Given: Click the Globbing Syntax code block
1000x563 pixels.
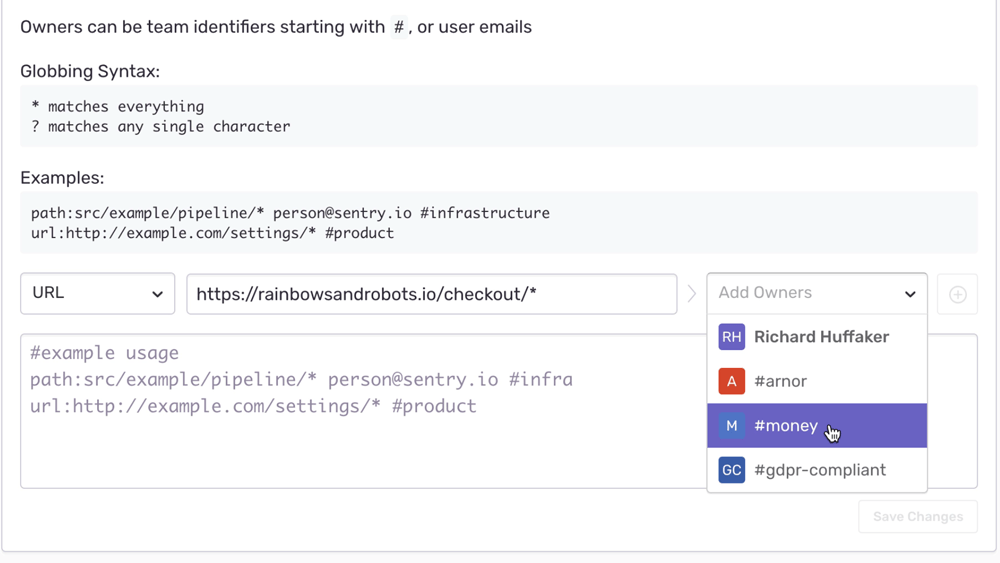Looking at the screenshot, I should pyautogui.click(x=498, y=116).
